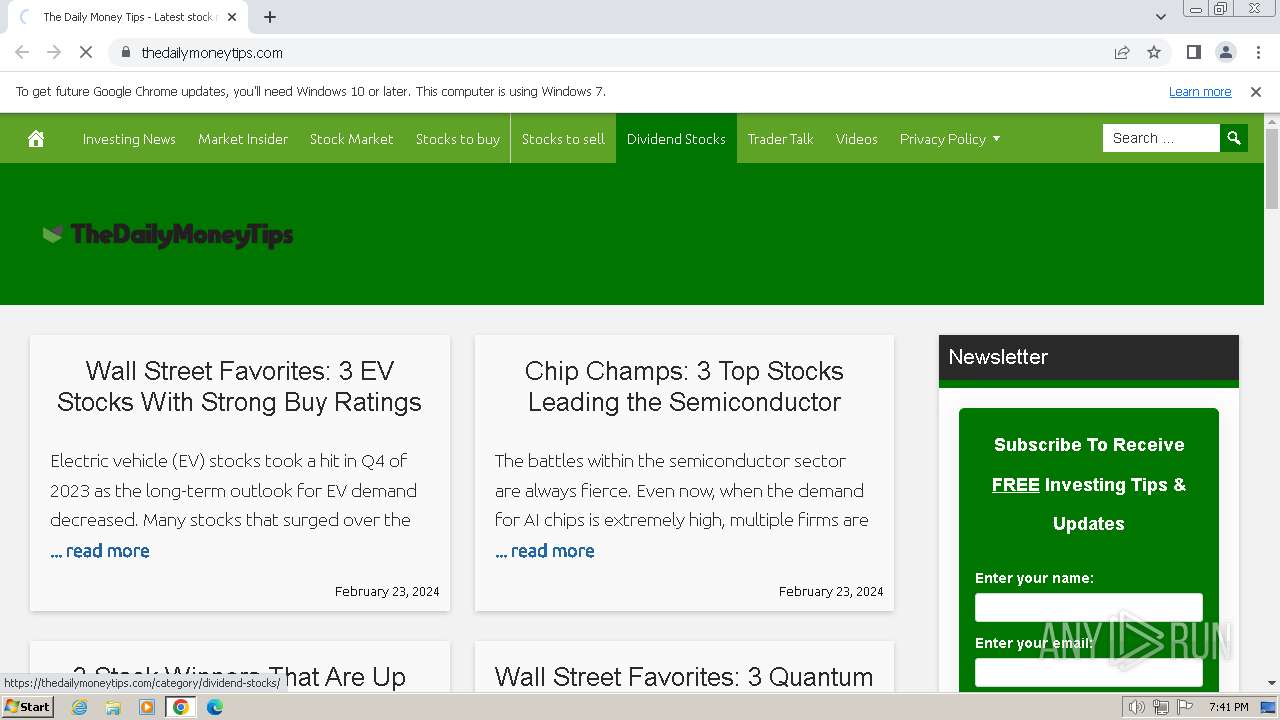1280x720 pixels.
Task: Click EV article date February 23, 2024
Action: pyautogui.click(x=387, y=592)
